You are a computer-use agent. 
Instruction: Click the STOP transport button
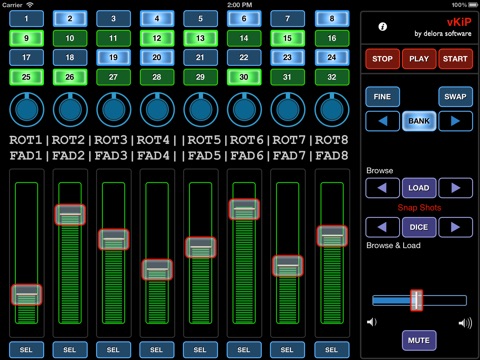pos(382,59)
